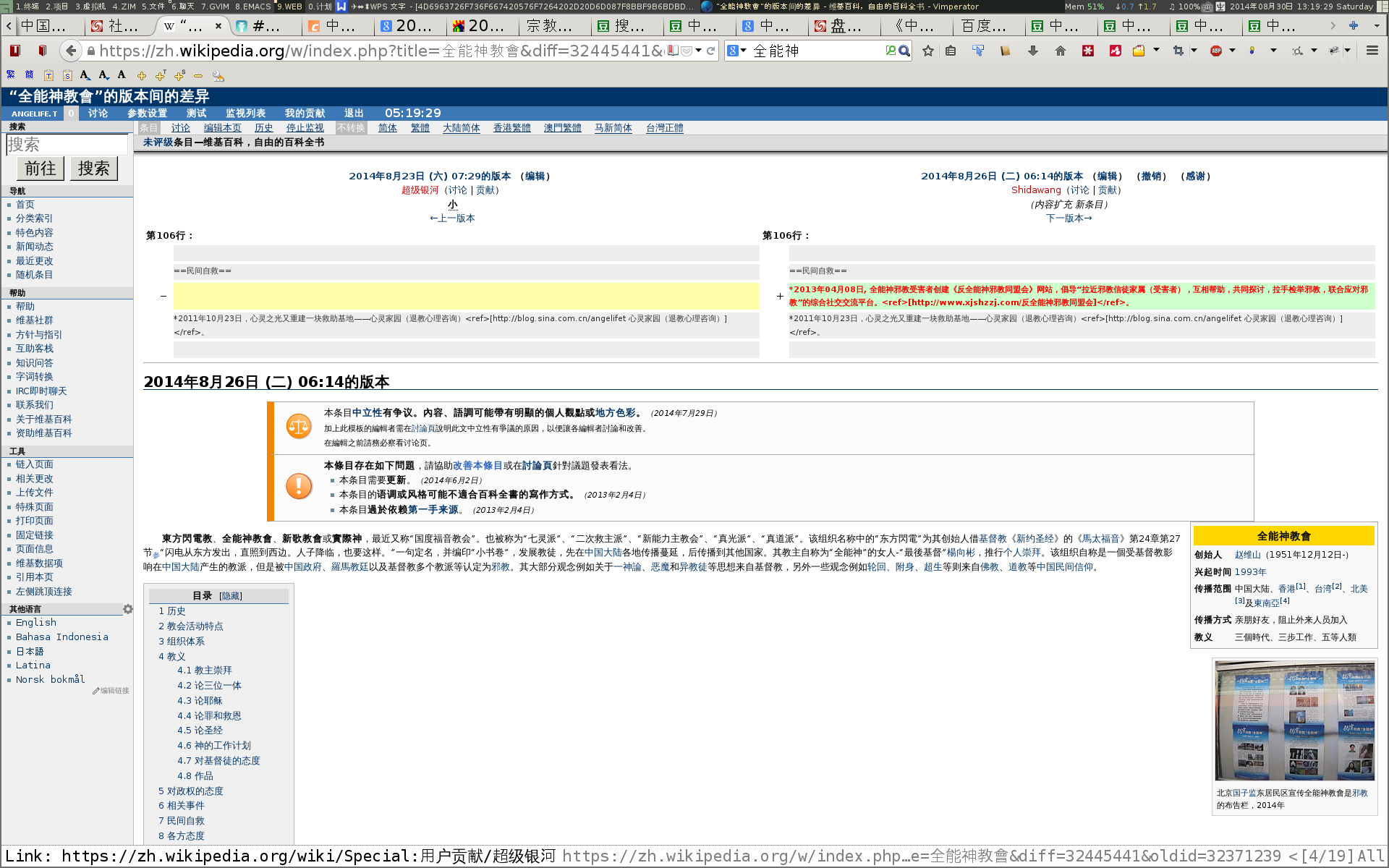Open the downloads arrow icon
This screenshot has height=868, width=1389.
[x=1033, y=51]
